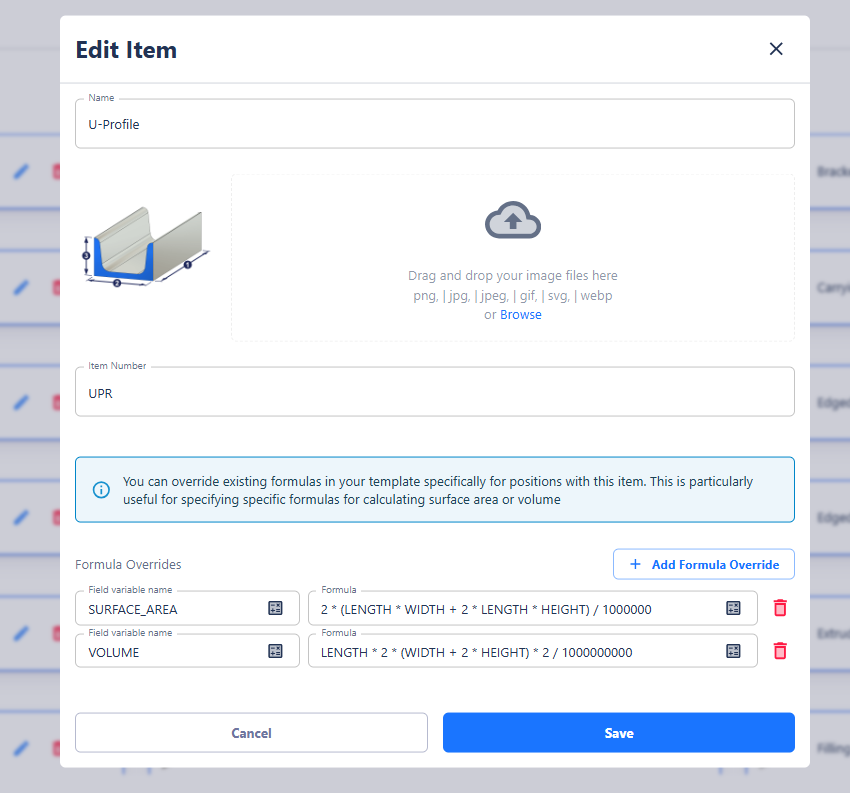Focus the Name field containing U-Profile
This screenshot has height=793, width=850.
(434, 125)
